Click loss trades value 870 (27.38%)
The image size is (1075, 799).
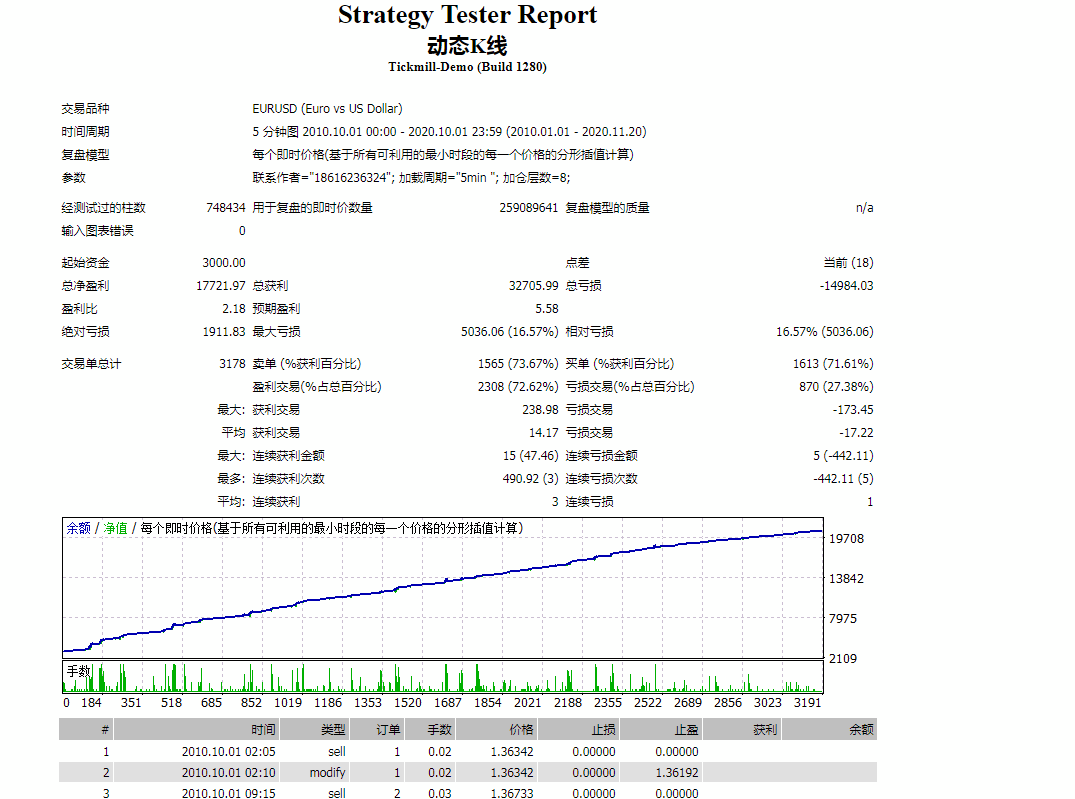[836, 387]
